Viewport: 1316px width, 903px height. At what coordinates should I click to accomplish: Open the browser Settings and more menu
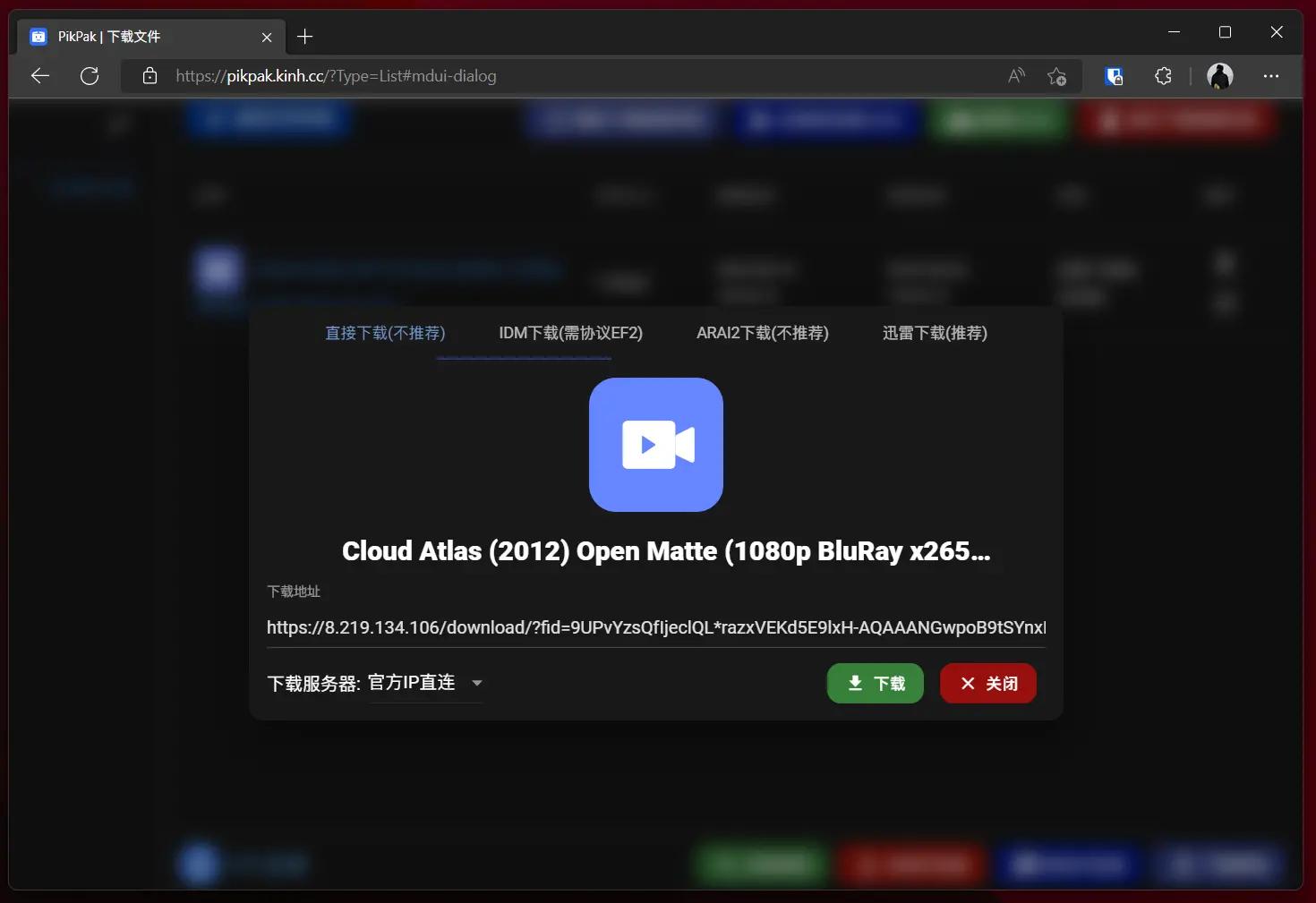(x=1271, y=76)
